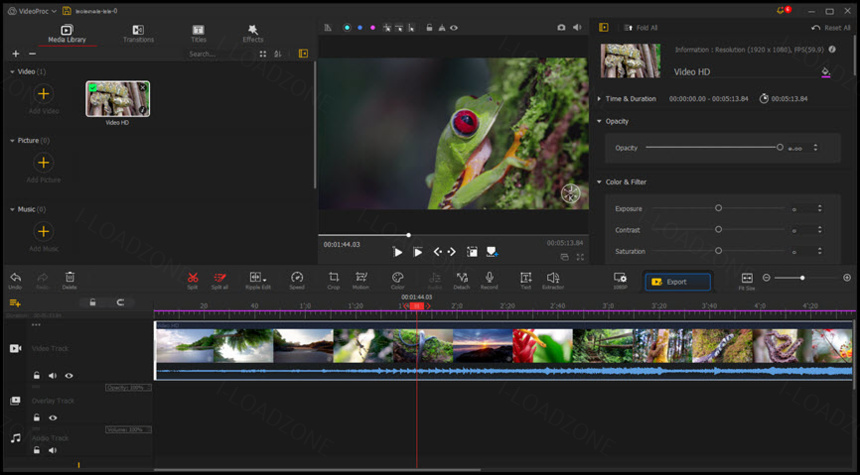
Task: Toggle the preview toolbar eye icon
Action: click(454, 27)
